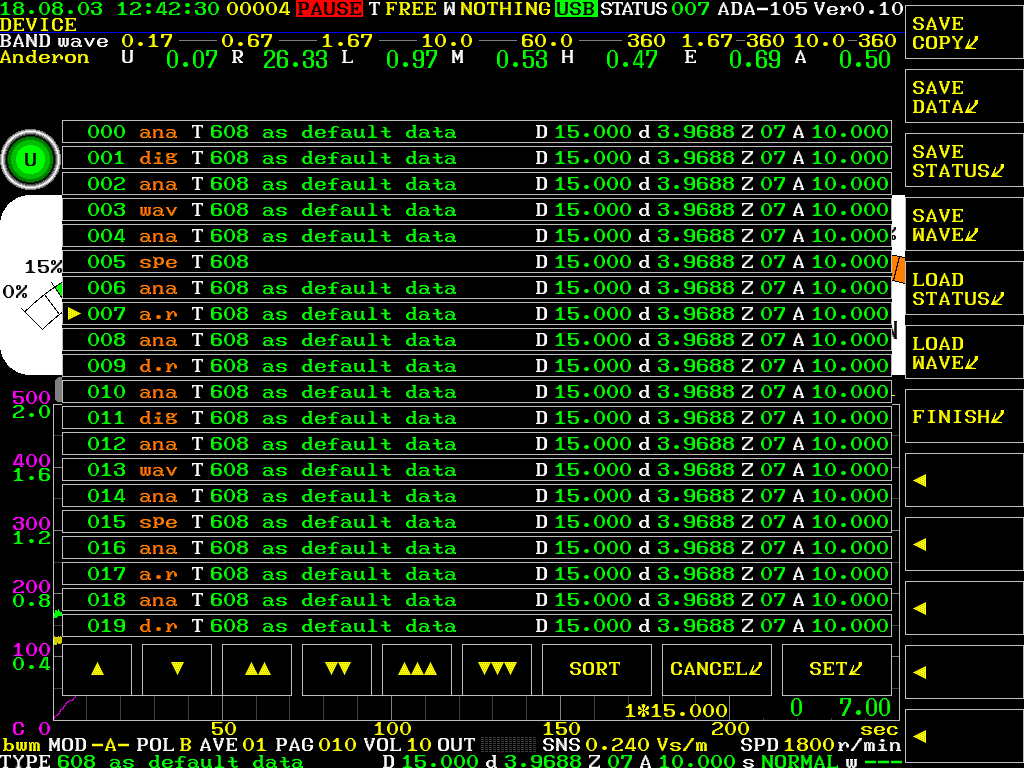1024x768 pixels.
Task: Click the POL B setting
Action: point(164,745)
